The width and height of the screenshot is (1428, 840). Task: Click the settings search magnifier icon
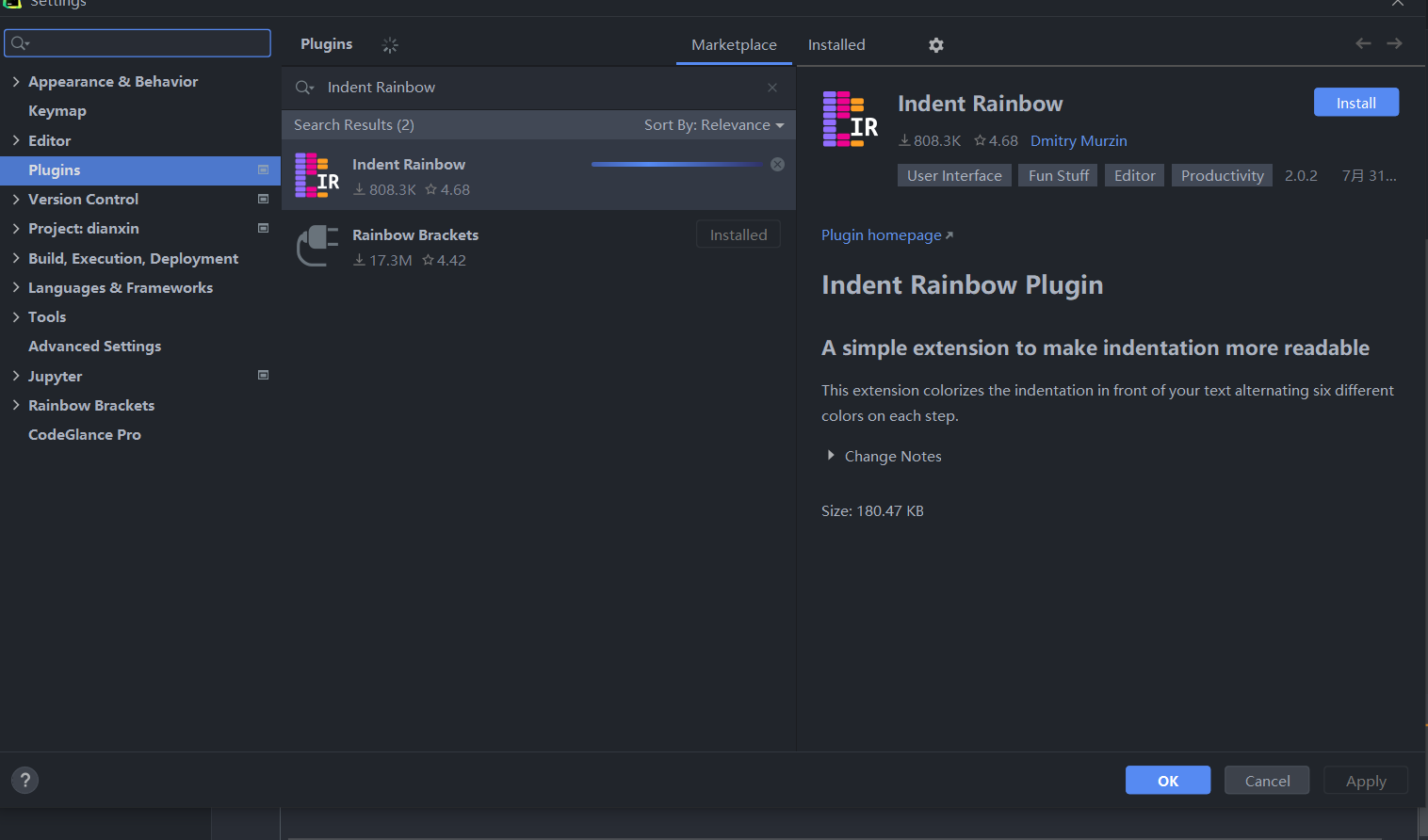coord(20,43)
